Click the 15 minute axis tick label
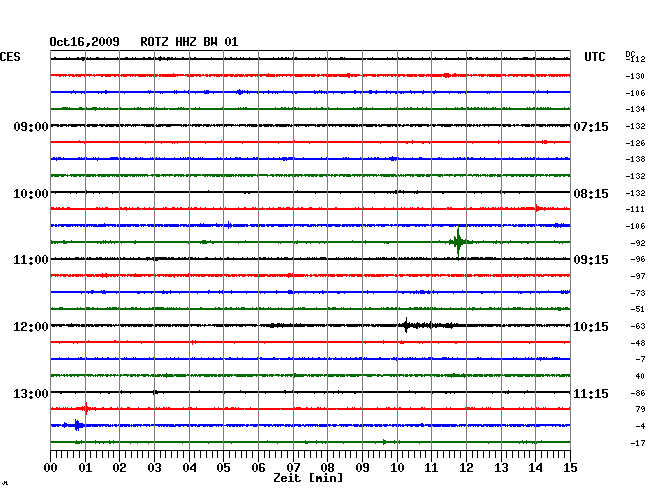 coord(570,468)
